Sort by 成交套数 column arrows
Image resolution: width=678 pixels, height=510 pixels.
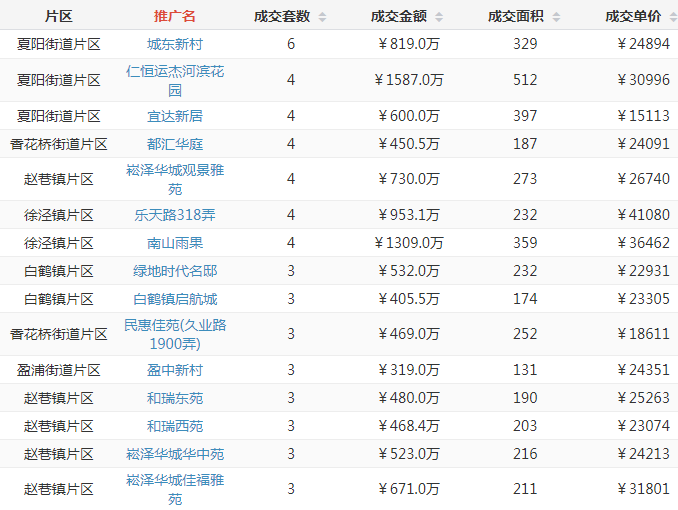322,17
